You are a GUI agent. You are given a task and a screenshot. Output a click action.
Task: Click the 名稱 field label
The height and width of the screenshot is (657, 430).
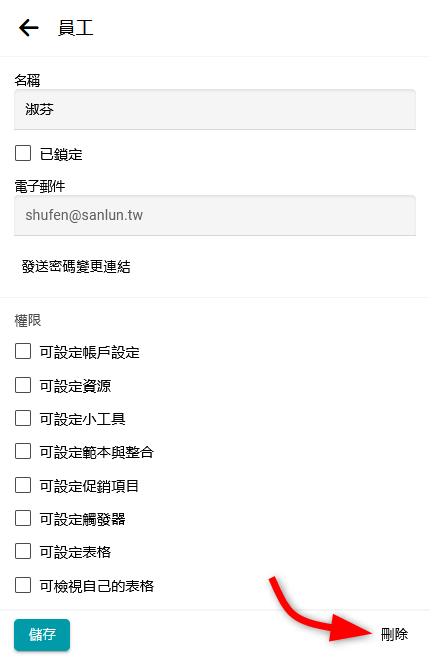[27, 80]
